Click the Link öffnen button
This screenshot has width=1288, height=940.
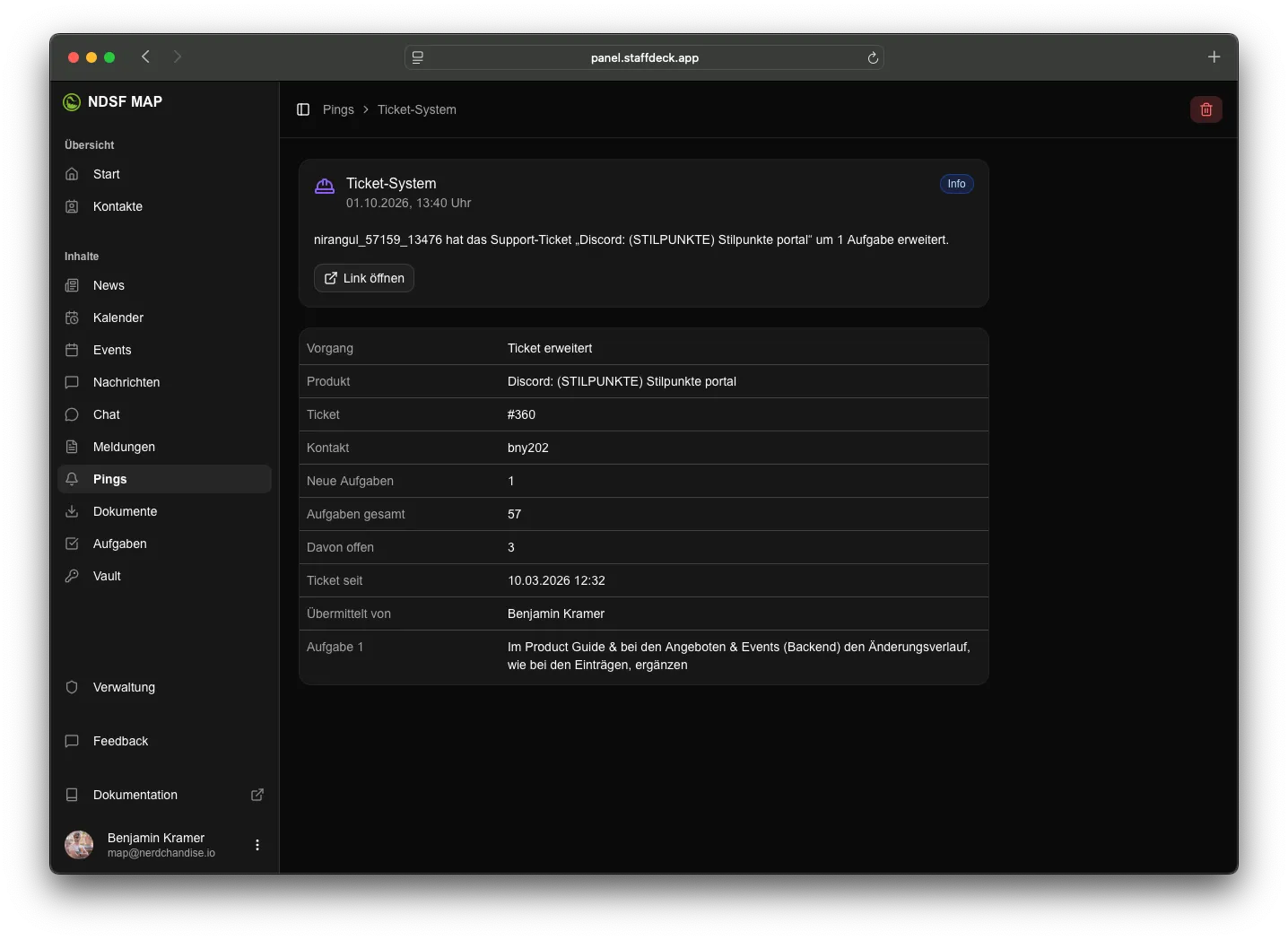coord(364,278)
